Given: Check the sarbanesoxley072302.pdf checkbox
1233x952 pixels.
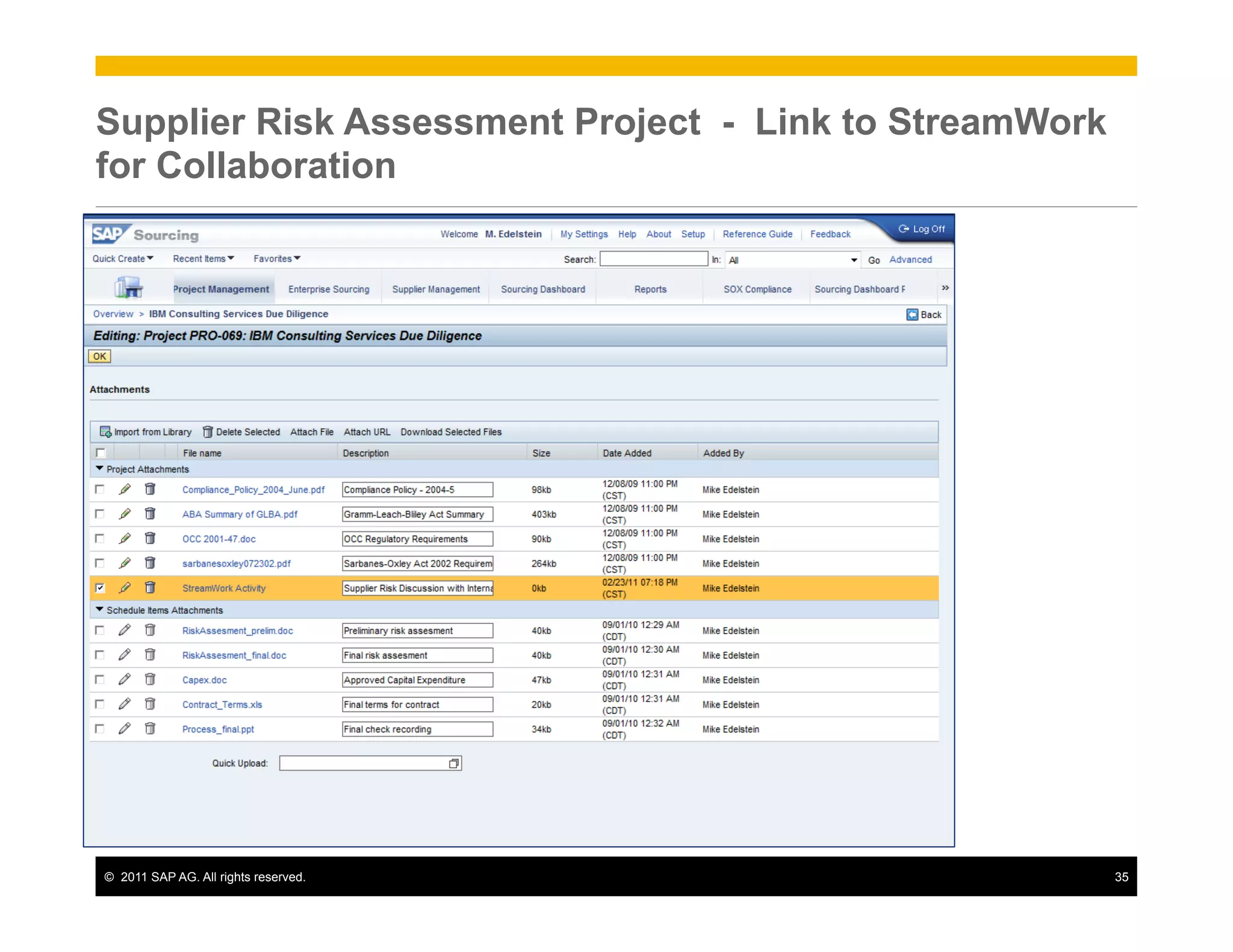Looking at the screenshot, I should [x=100, y=563].
